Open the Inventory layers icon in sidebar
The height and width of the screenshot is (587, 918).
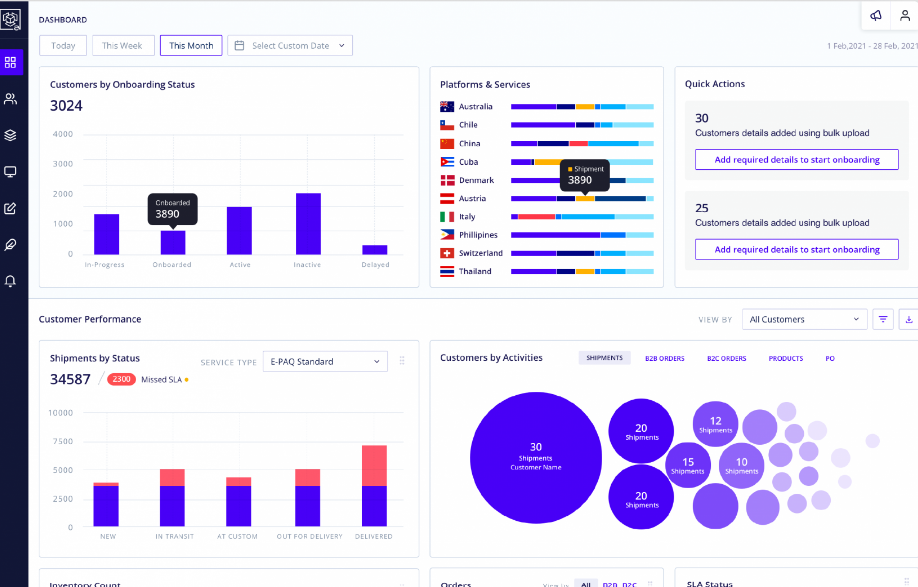[11, 135]
